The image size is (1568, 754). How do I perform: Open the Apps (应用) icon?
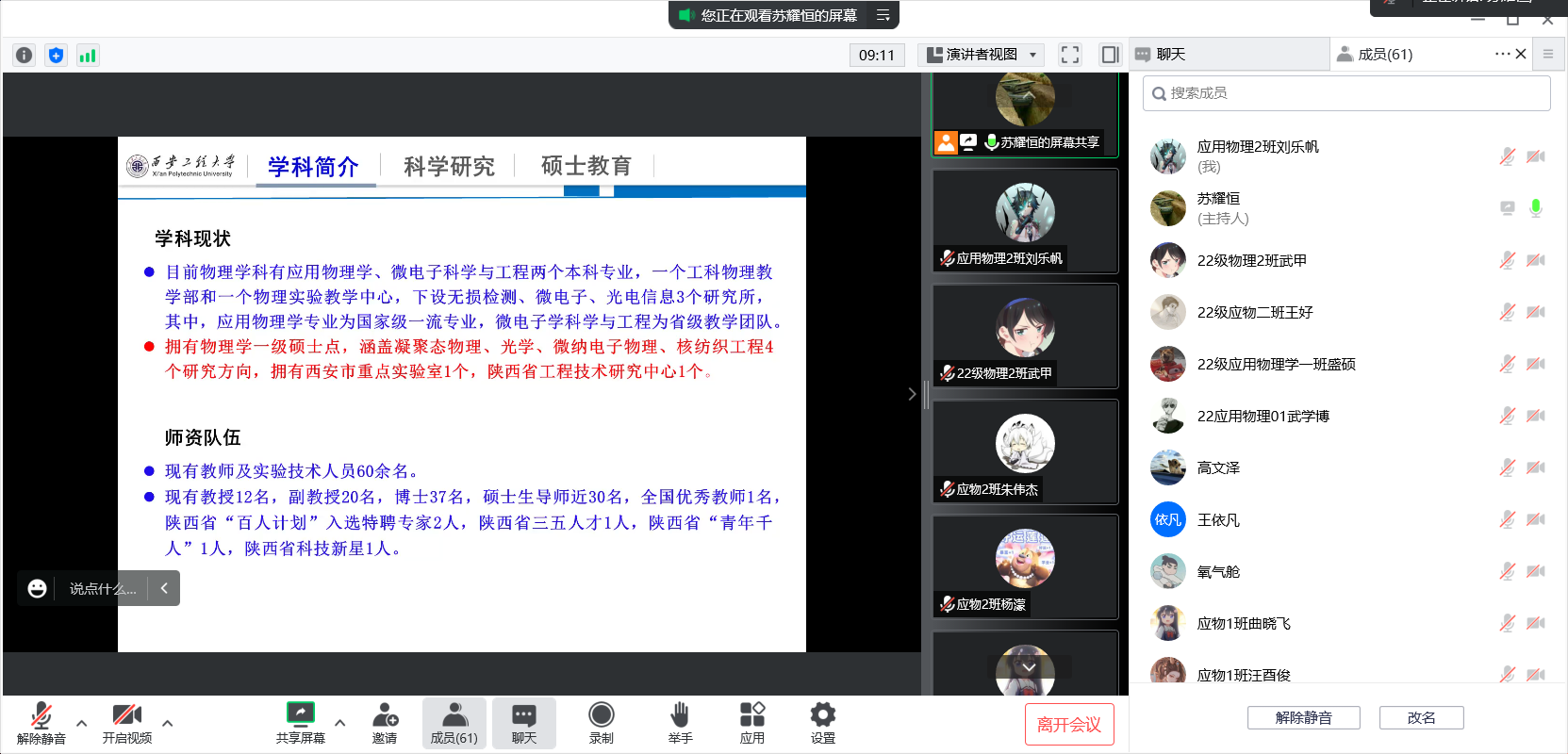point(751,723)
